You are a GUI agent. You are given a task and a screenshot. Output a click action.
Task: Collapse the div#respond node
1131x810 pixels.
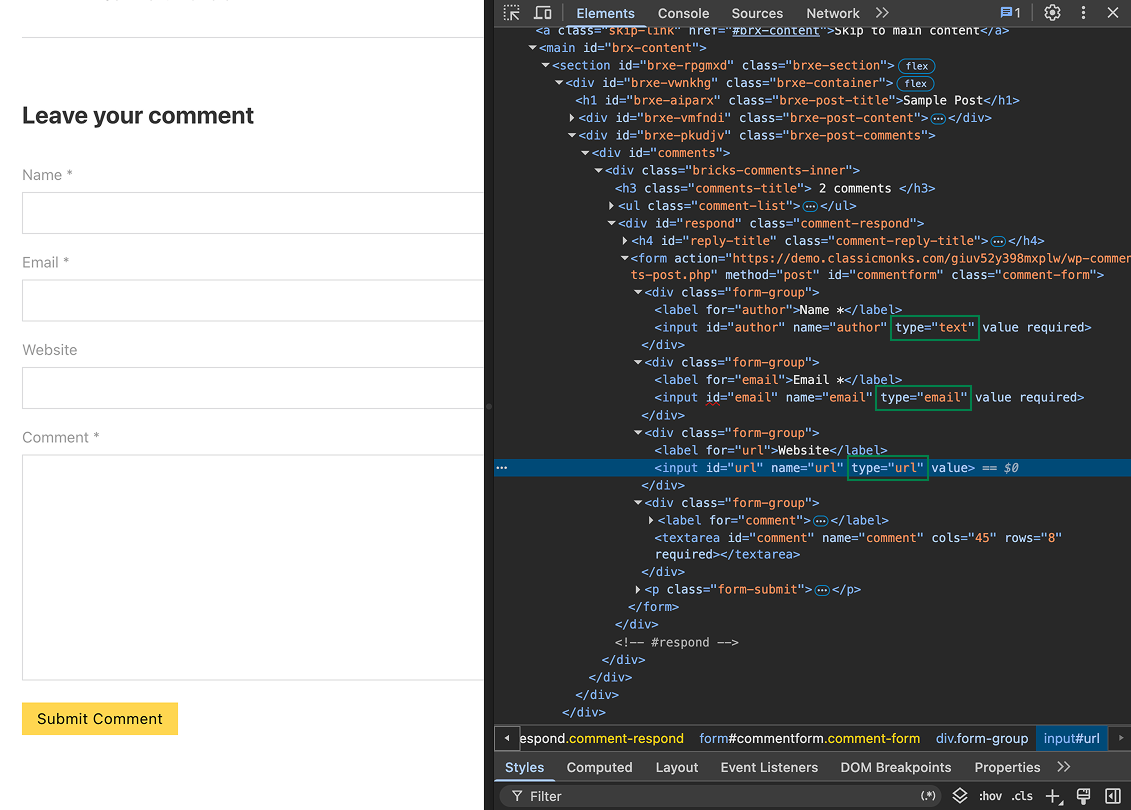pos(612,224)
